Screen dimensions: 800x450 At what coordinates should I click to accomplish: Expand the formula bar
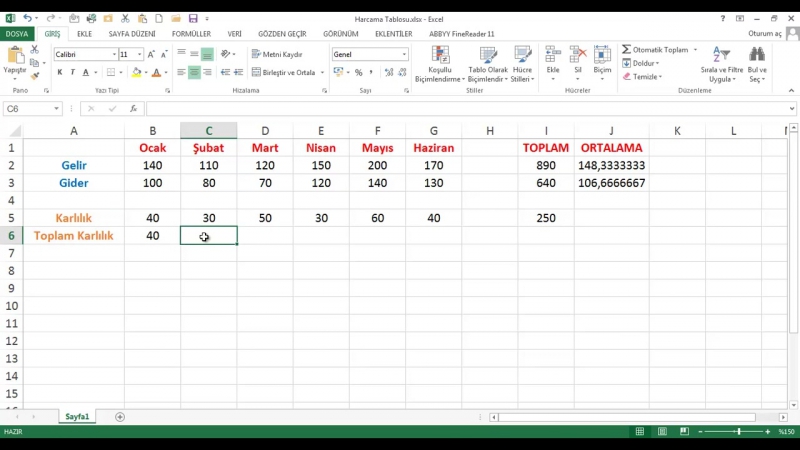click(x=791, y=109)
